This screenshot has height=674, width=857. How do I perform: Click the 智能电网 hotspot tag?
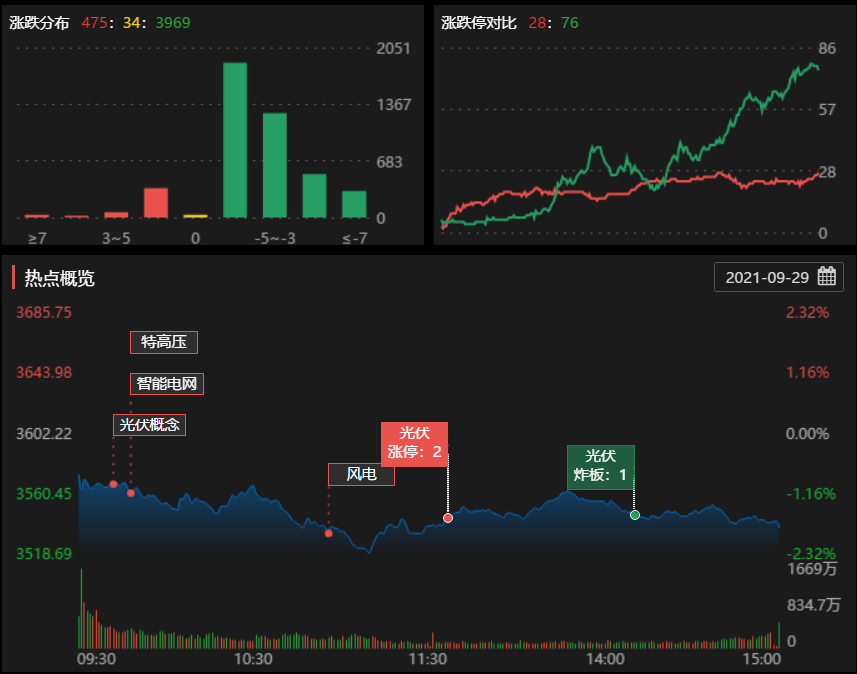pyautogui.click(x=167, y=383)
